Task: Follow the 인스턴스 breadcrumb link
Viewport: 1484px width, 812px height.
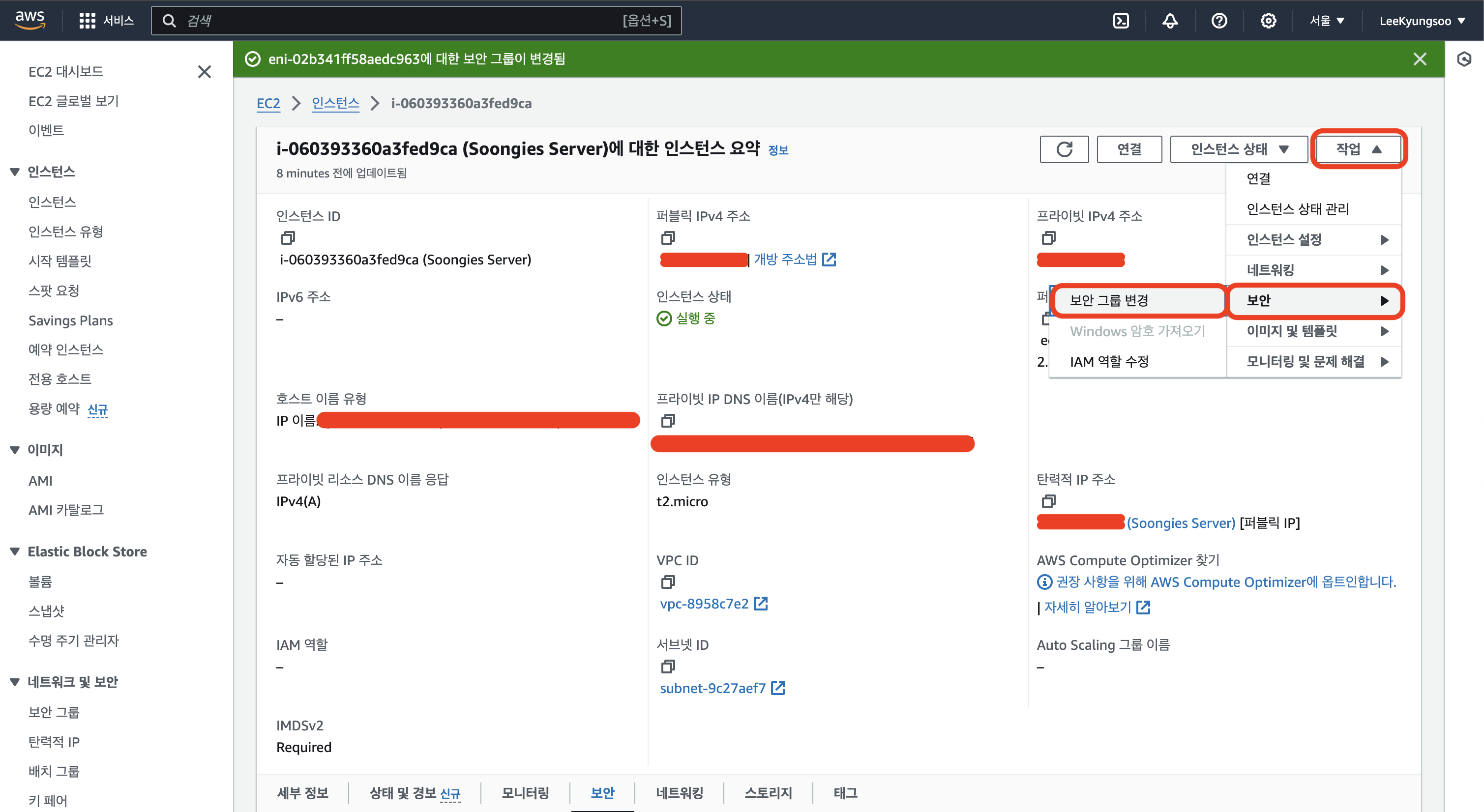Action: click(x=335, y=104)
